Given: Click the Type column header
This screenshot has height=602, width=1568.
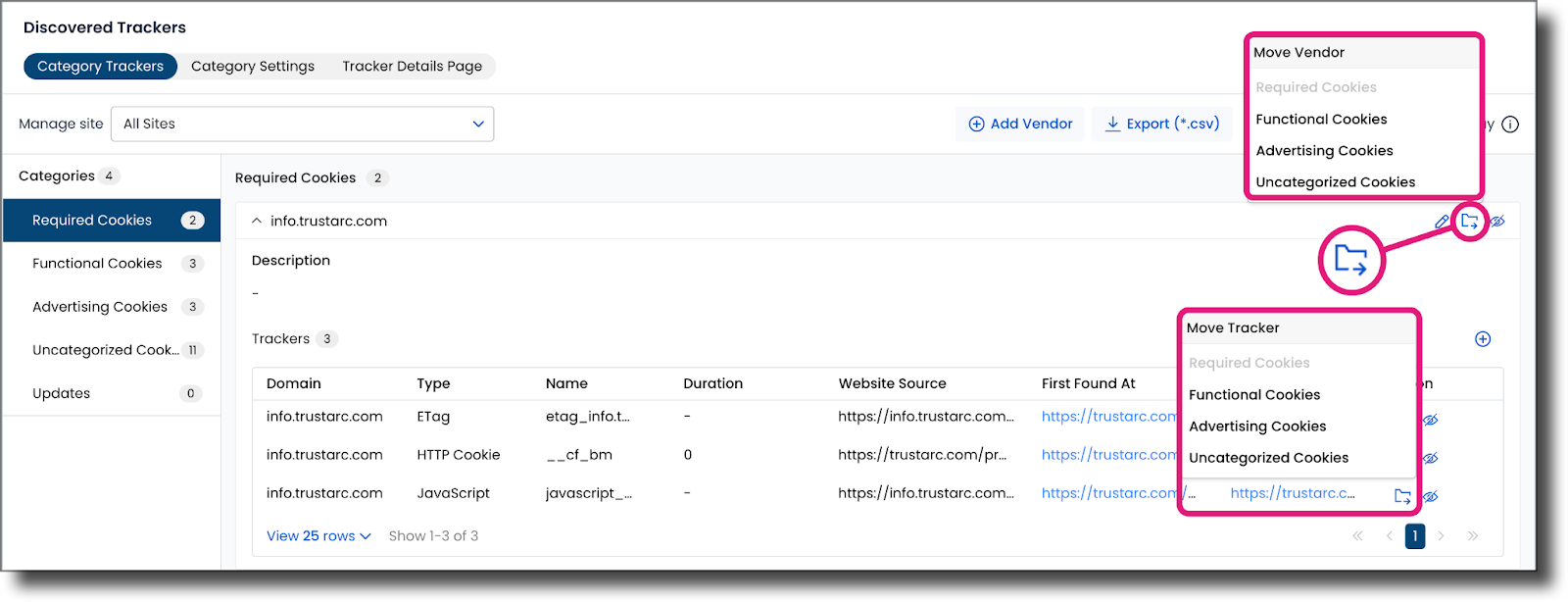Looking at the screenshot, I should (433, 383).
